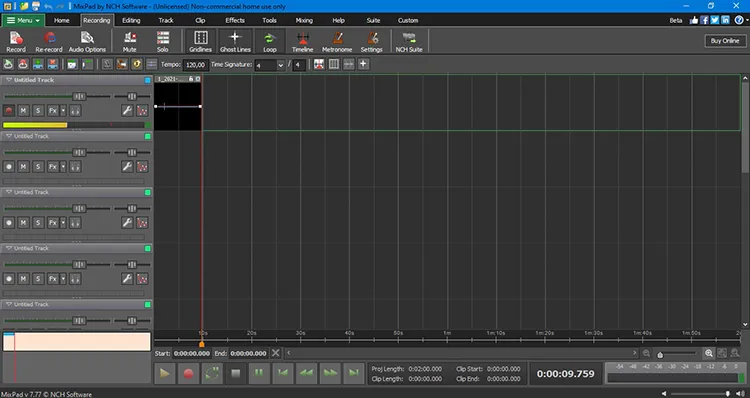This screenshot has height=398, width=750.
Task: Collapse the third Untitled Track triangle
Action: coord(8,192)
